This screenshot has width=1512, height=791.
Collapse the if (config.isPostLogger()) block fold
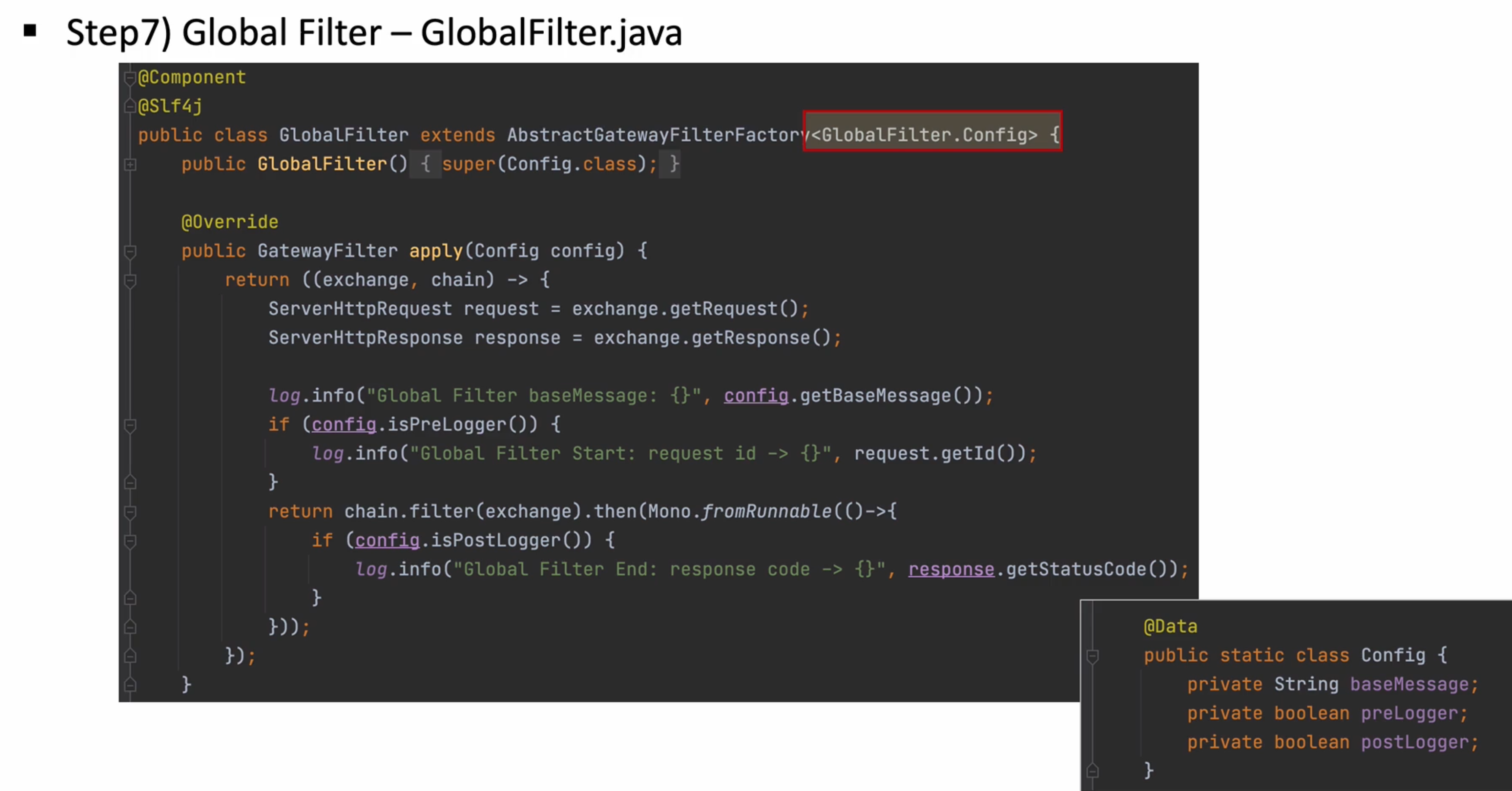pos(130,542)
